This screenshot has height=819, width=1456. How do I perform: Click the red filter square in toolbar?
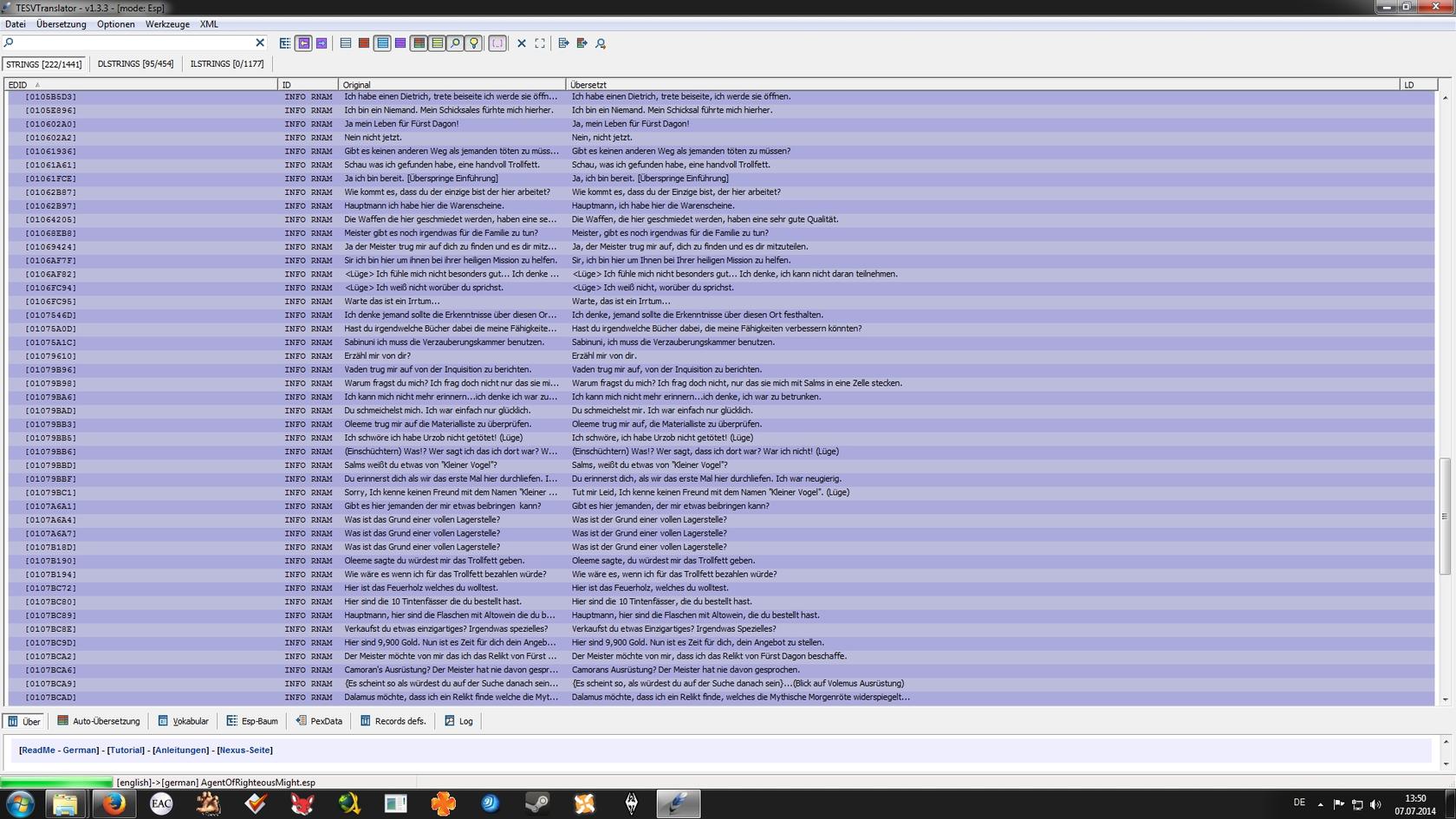pyautogui.click(x=364, y=43)
